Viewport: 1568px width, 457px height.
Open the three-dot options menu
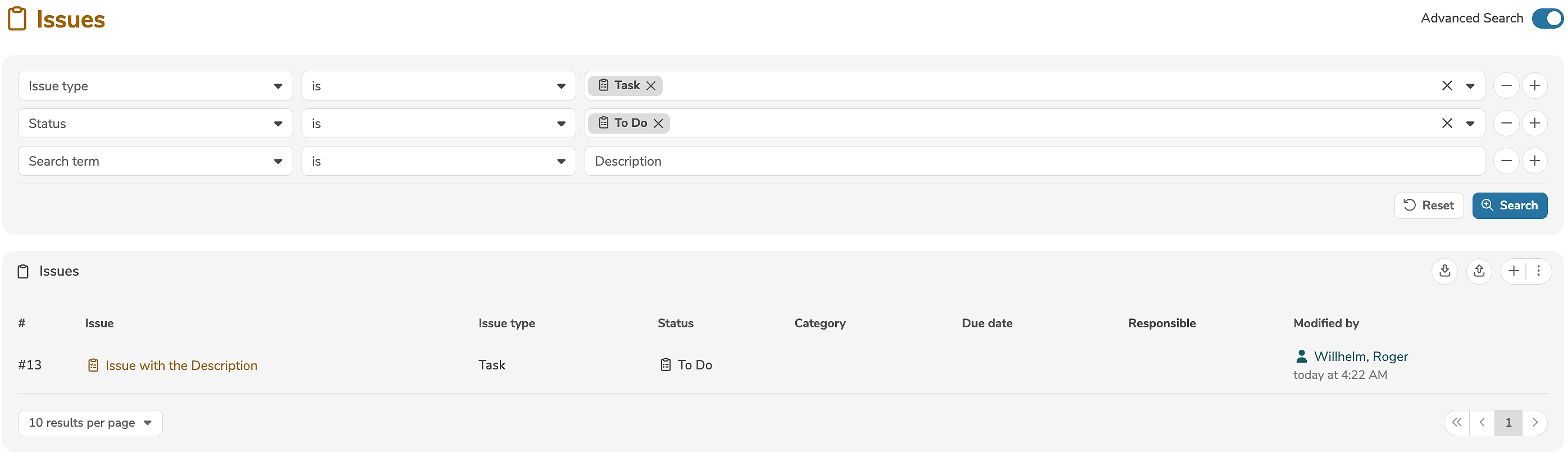(x=1538, y=271)
